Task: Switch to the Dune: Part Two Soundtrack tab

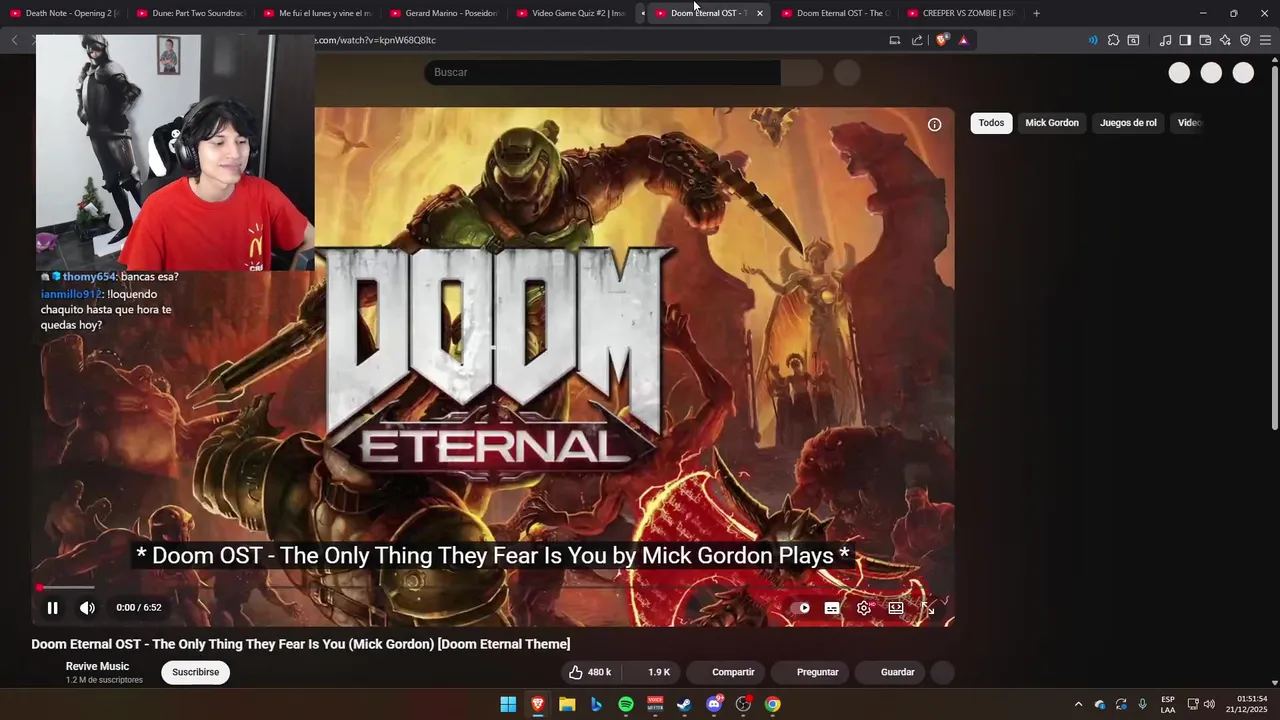Action: point(190,13)
